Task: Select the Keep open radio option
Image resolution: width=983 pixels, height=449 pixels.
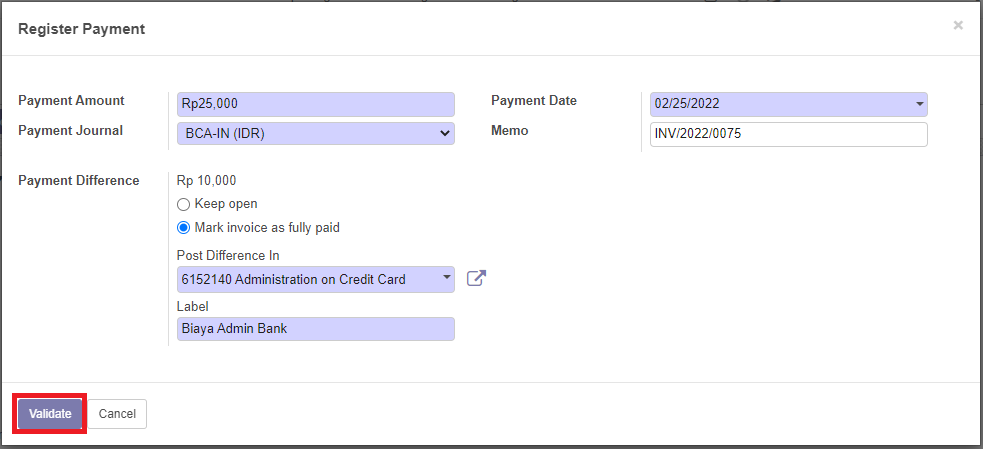Action: tap(183, 204)
